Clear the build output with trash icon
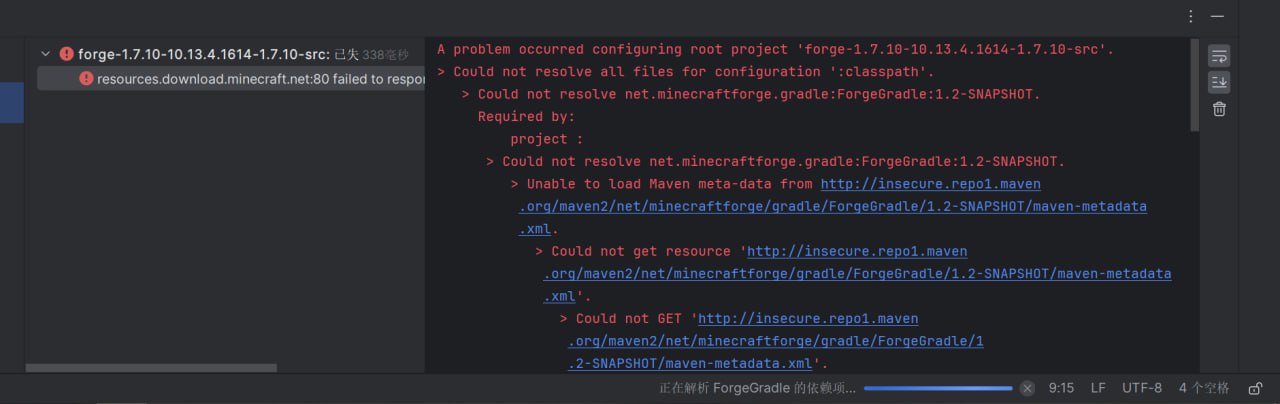Image resolution: width=1280 pixels, height=404 pixels. point(1219,109)
